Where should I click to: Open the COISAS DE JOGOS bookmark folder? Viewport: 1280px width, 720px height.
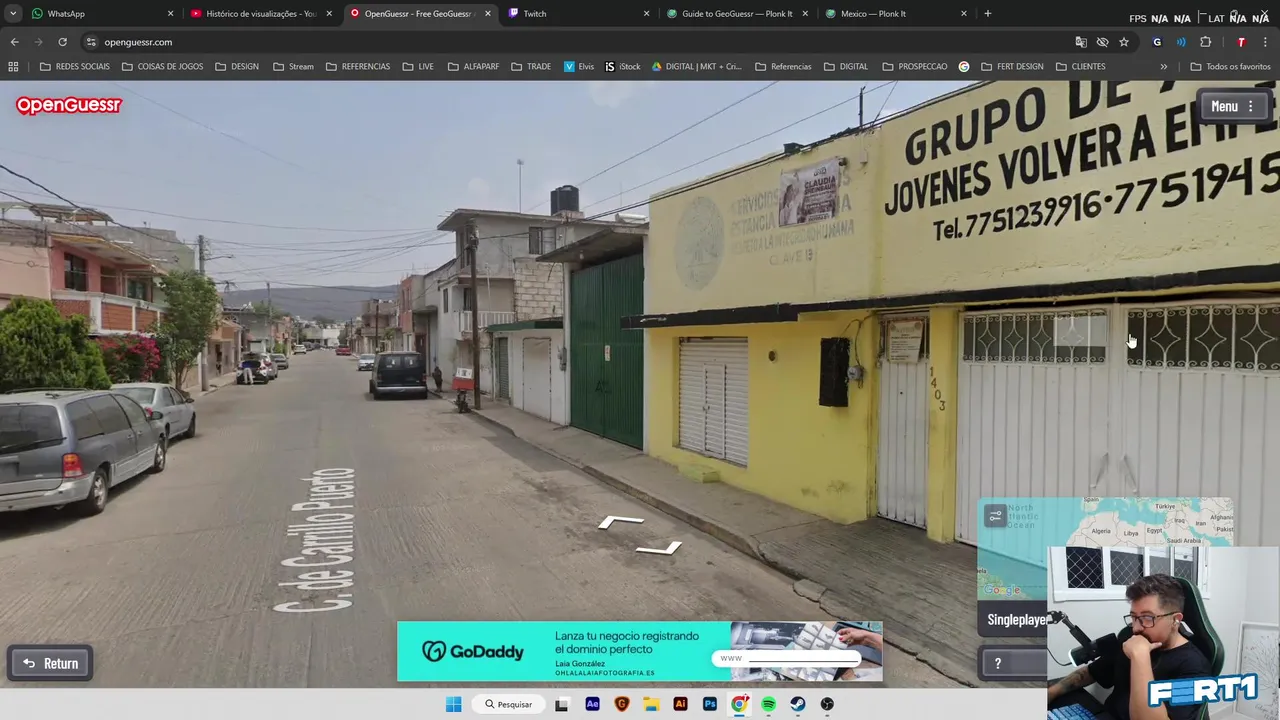(162, 66)
